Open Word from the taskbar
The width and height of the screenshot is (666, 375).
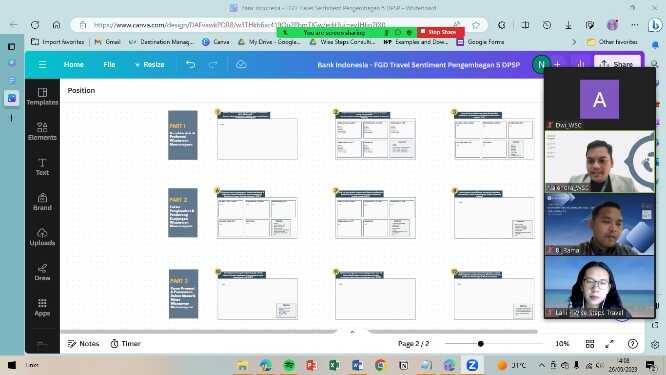click(x=357, y=365)
